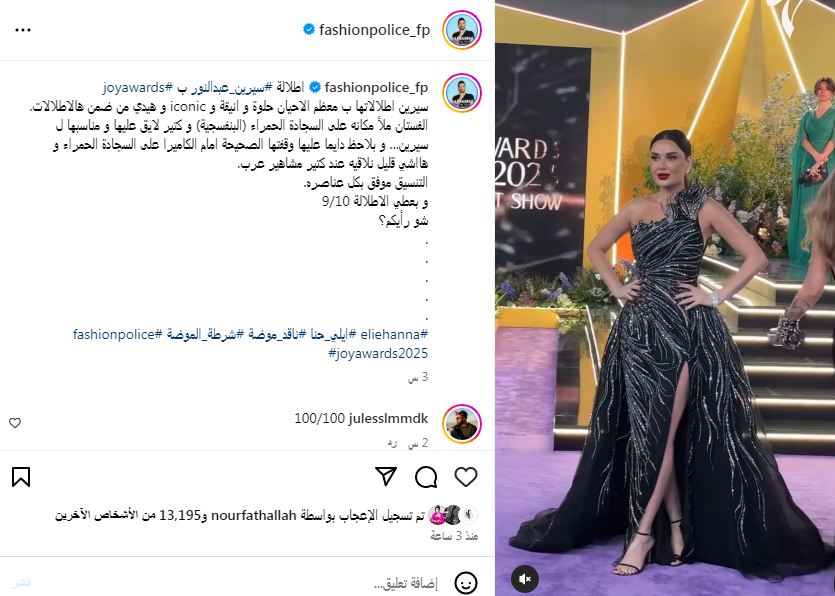The image size is (835, 596).
Task: Open the #joyawards hashtag in caption
Action: [138, 87]
